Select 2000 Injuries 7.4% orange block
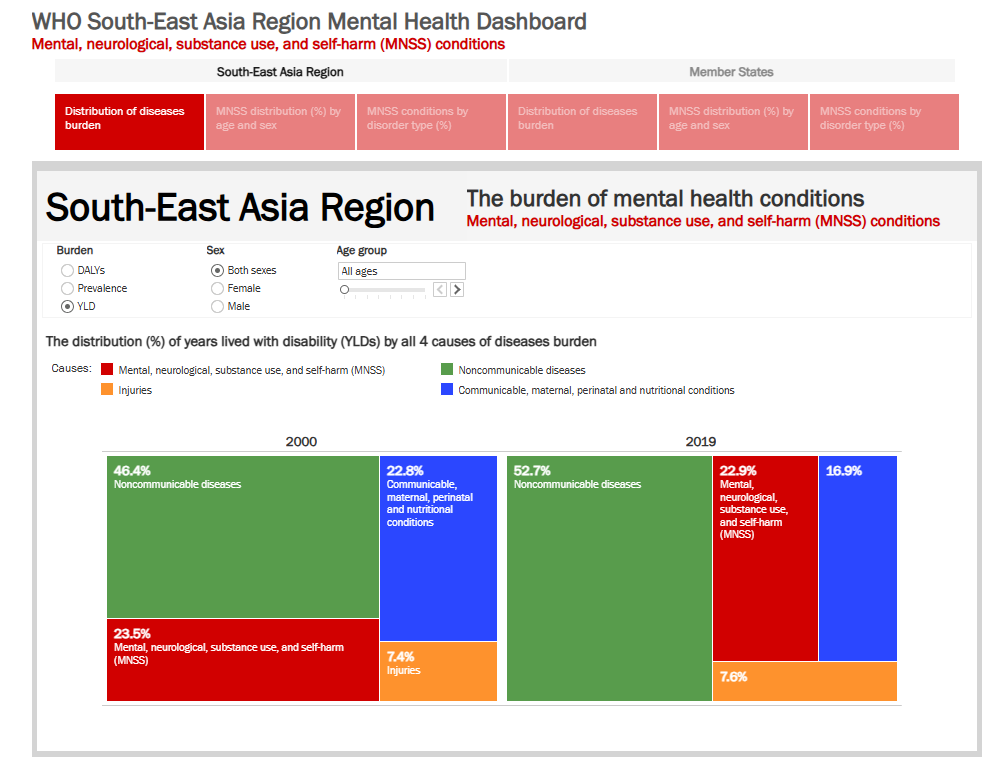Image resolution: width=1001 pixels, height=757 pixels. [x=439, y=671]
